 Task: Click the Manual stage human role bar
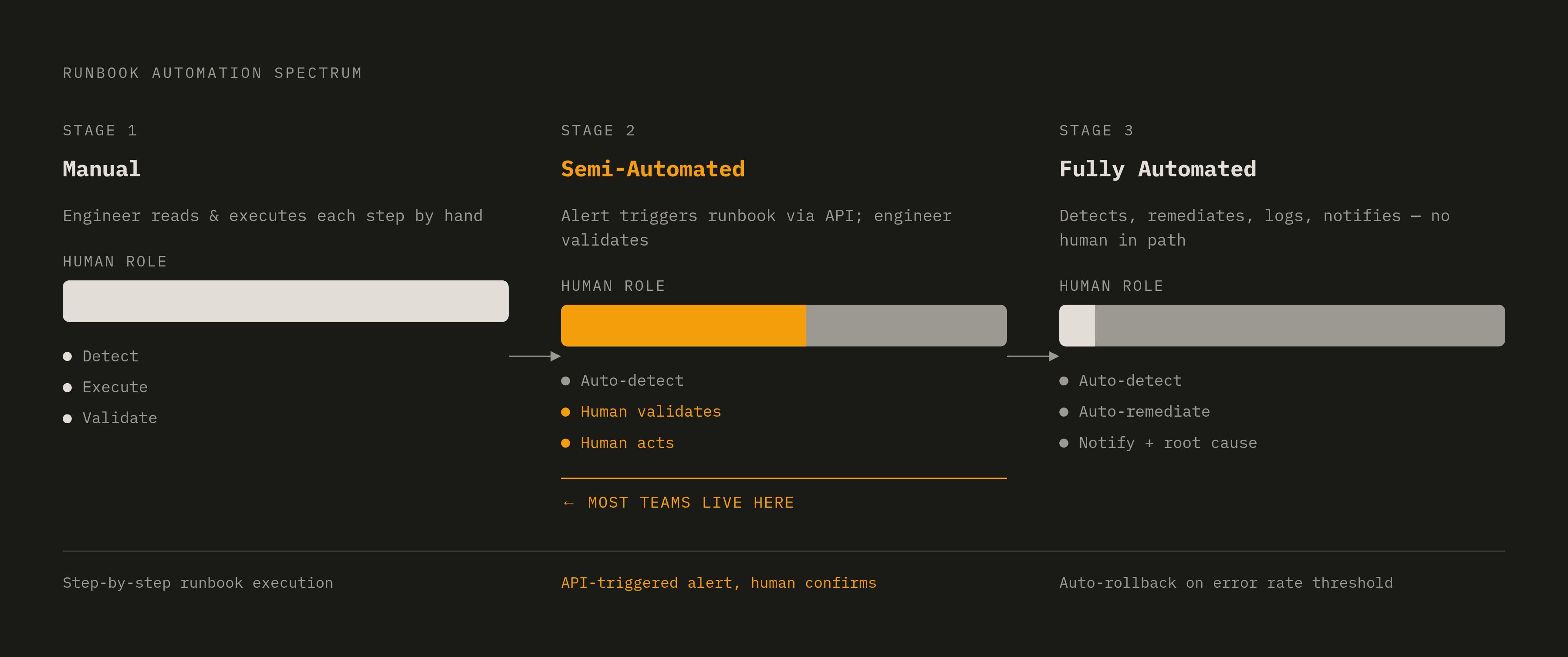click(x=285, y=301)
